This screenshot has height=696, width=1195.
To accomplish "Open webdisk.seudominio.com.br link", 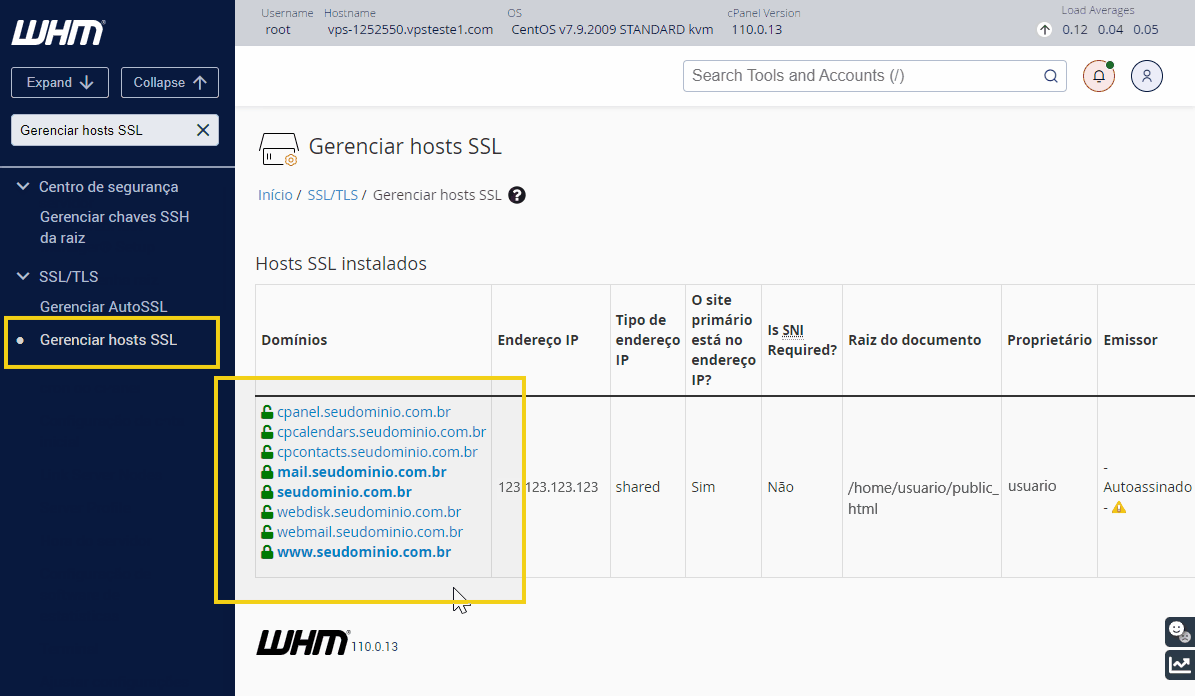I will click(369, 512).
